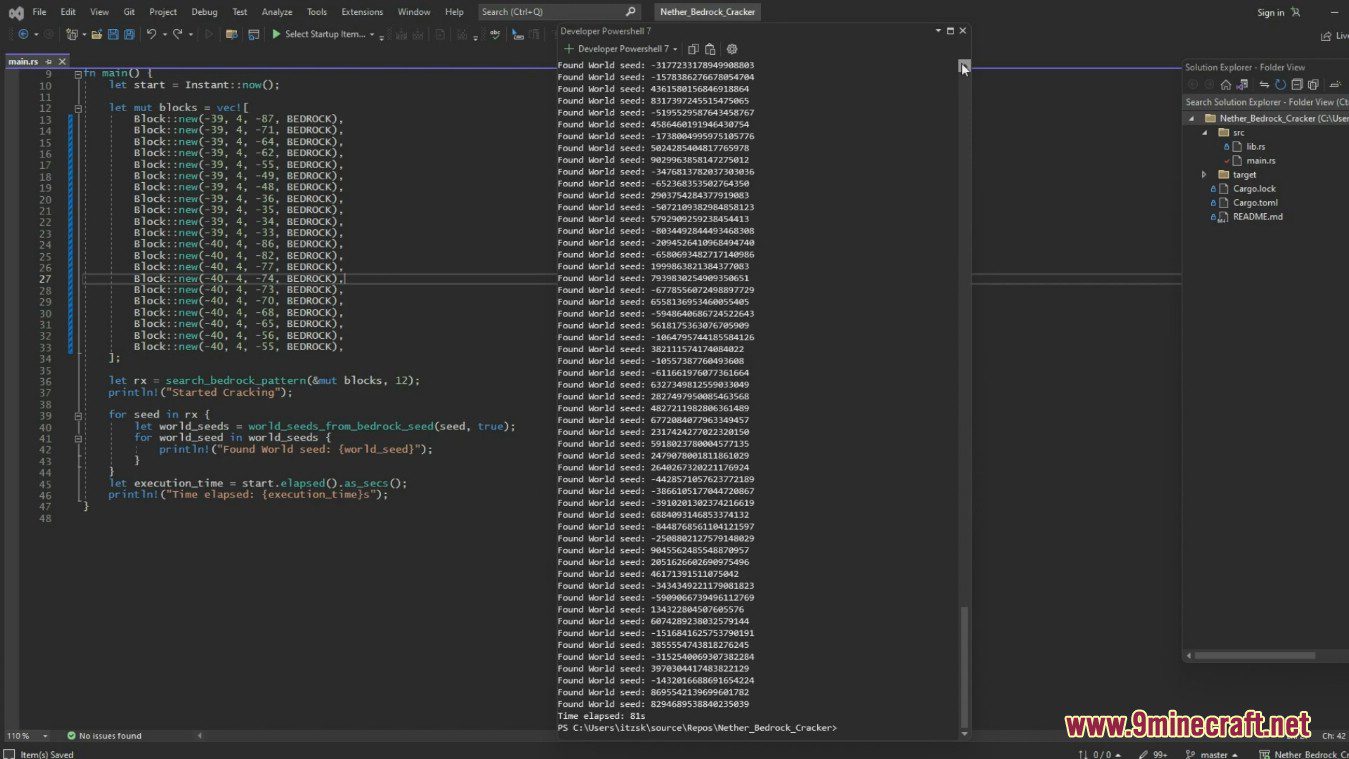Collapse the fn main code fold
The width and height of the screenshot is (1349, 759).
click(78, 74)
